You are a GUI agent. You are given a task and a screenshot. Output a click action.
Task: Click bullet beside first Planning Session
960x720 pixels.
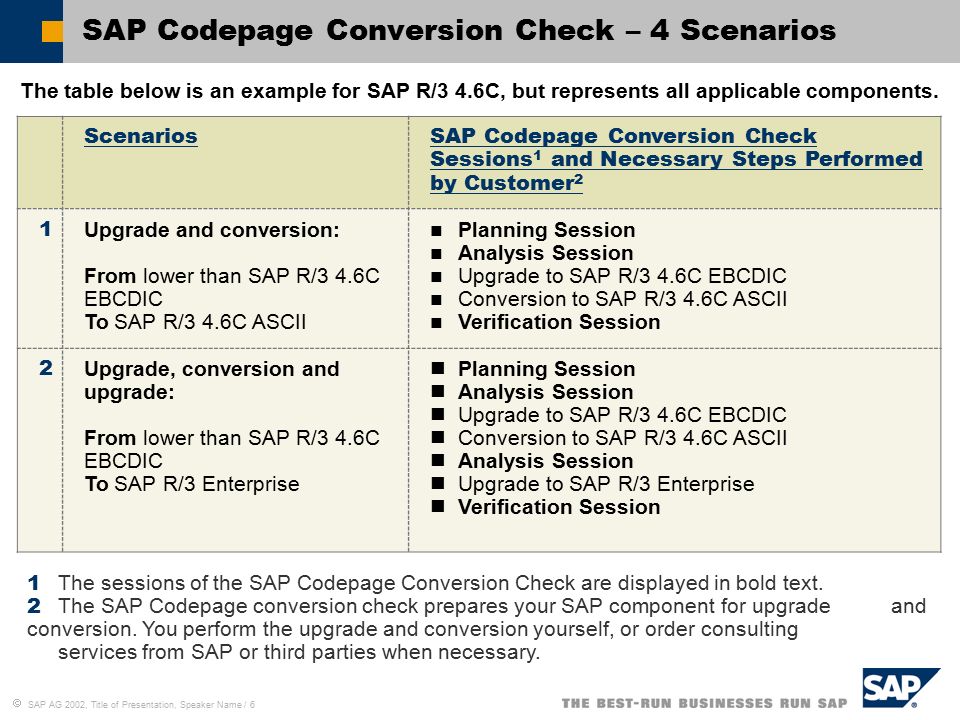437,231
